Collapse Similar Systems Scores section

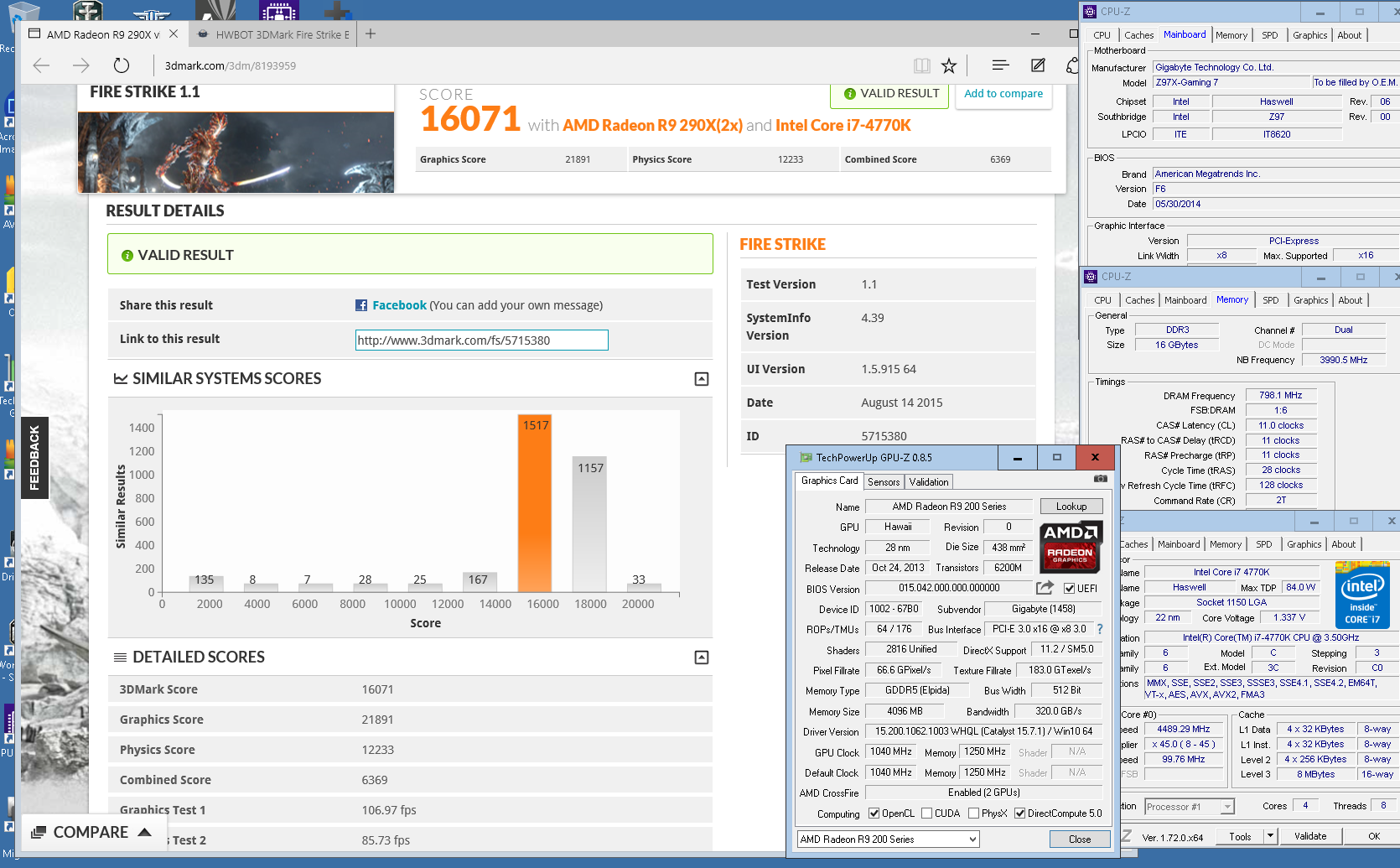(702, 379)
